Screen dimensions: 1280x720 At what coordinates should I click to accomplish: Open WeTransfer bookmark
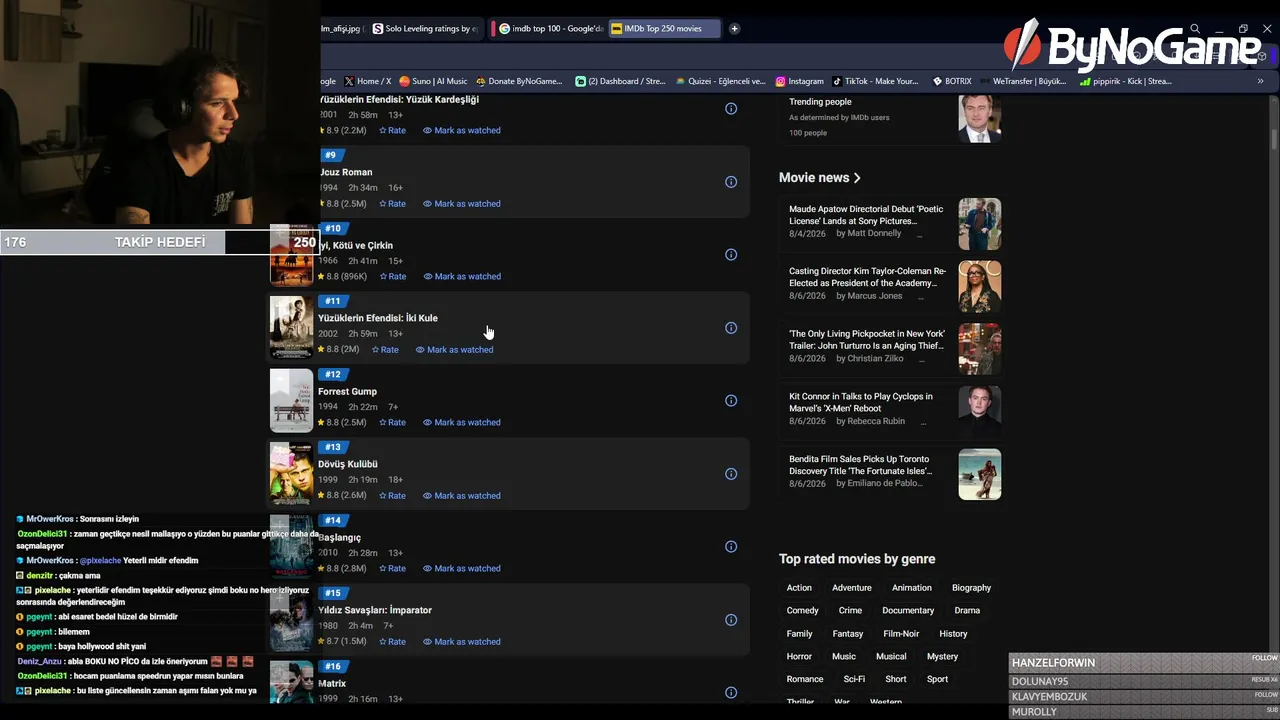[1023, 81]
